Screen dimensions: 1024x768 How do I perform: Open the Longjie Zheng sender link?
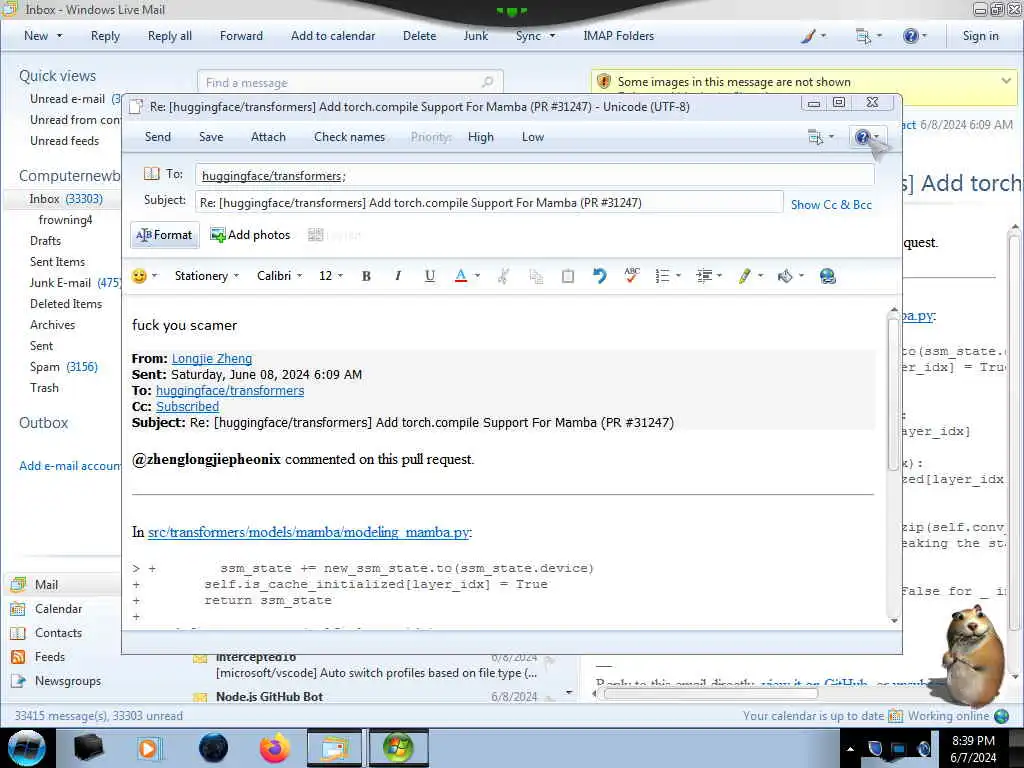pos(212,359)
